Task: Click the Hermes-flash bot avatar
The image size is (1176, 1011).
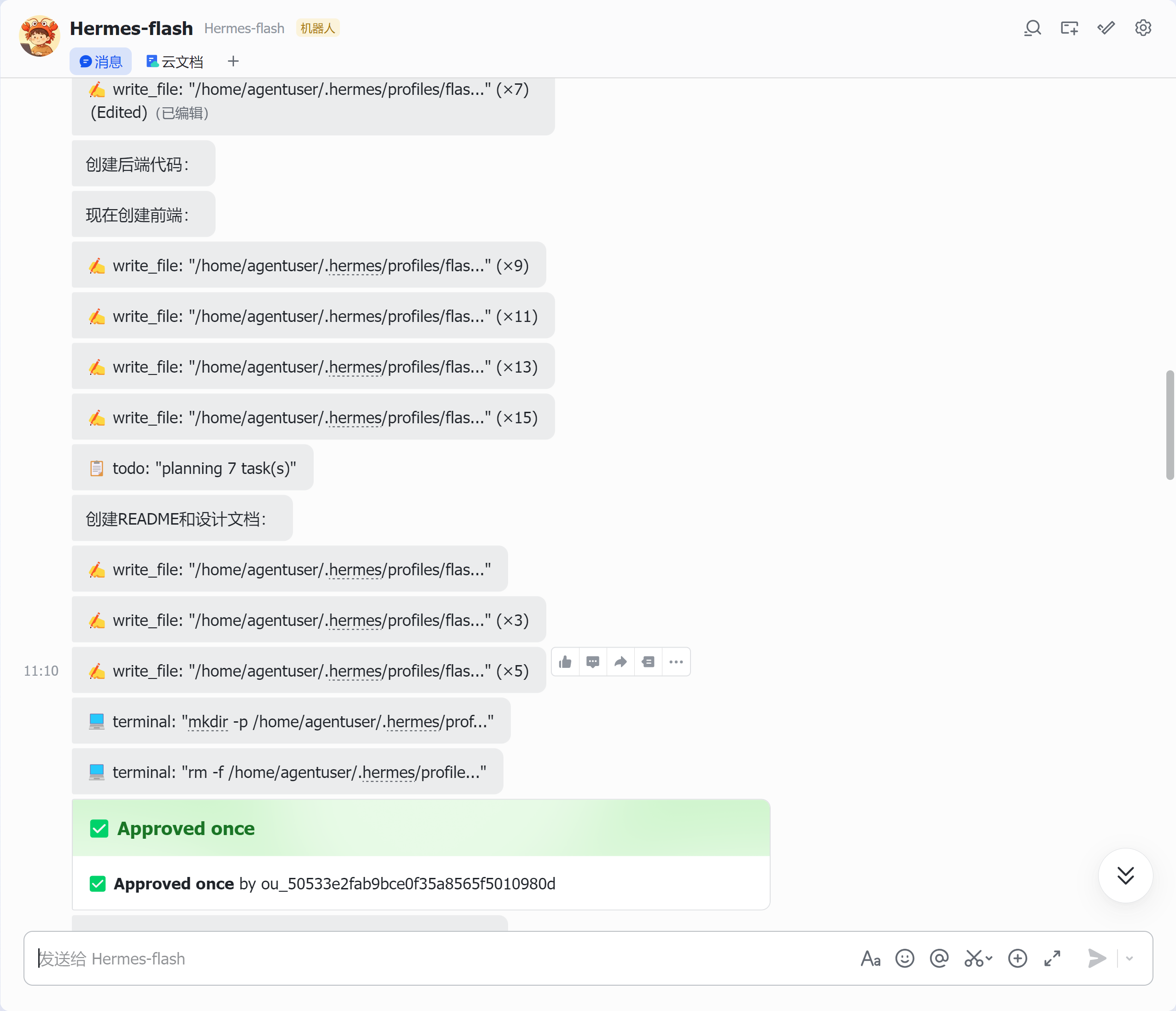Action: 39,36
